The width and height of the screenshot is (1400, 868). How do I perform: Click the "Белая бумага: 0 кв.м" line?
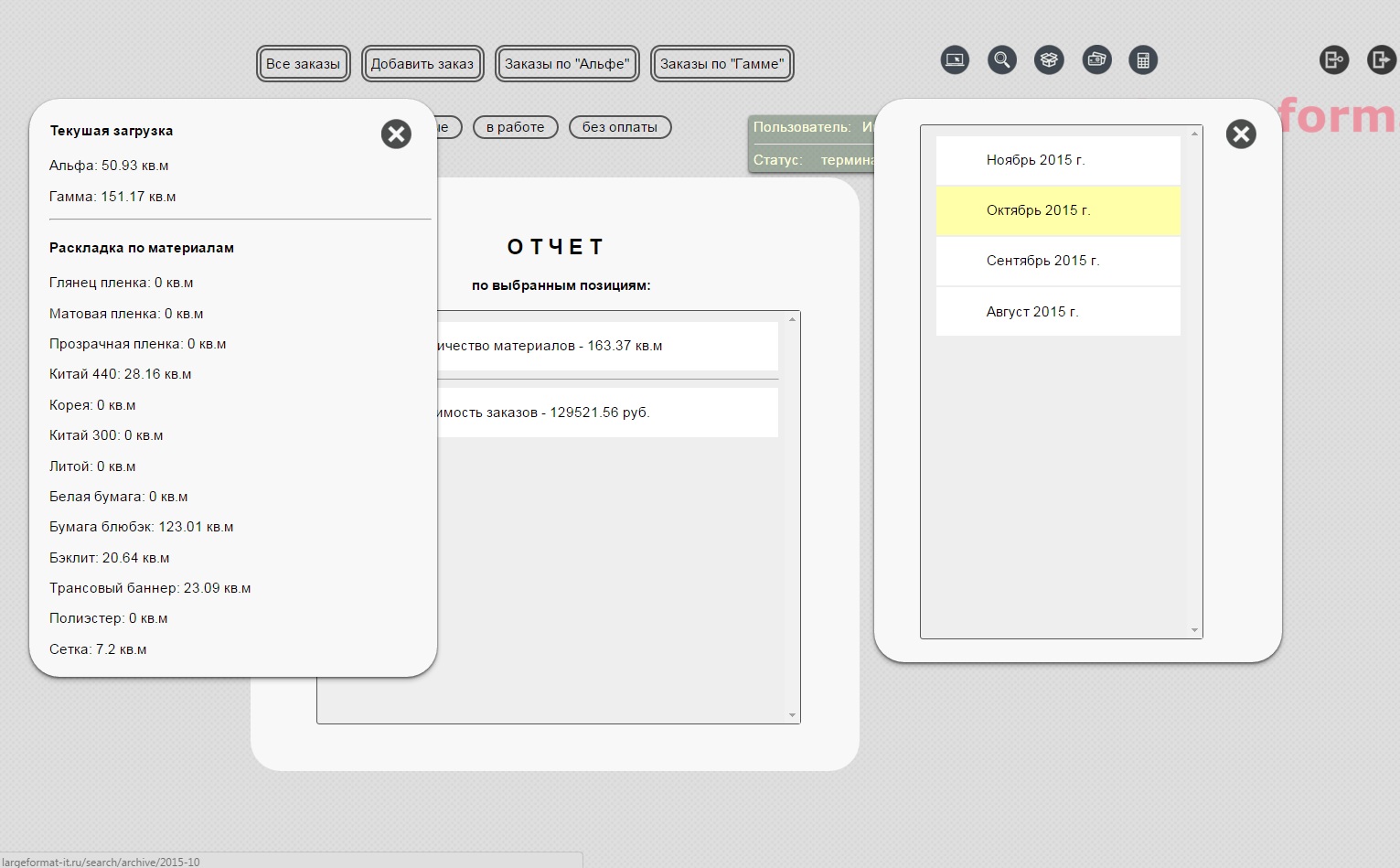[x=119, y=497]
